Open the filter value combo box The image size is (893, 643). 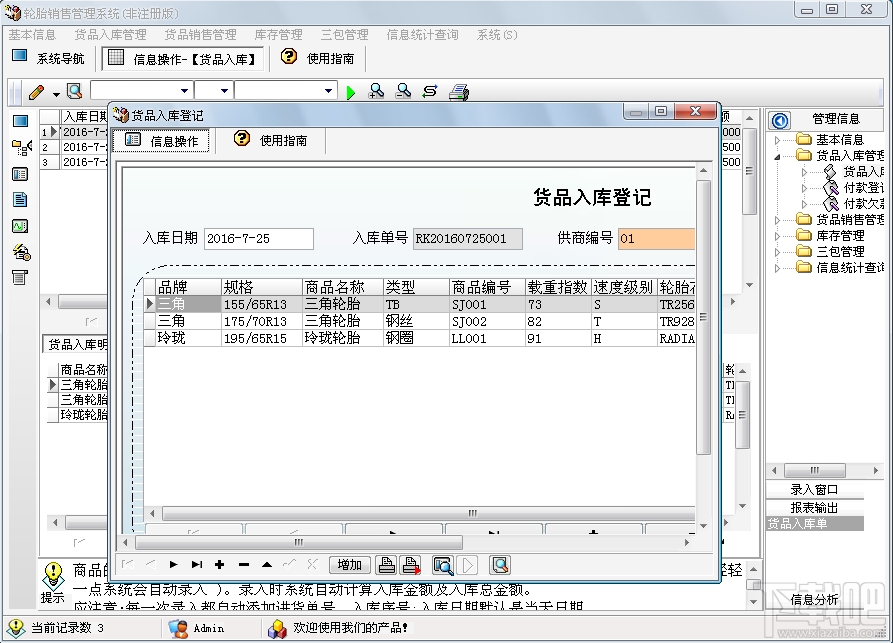coord(285,91)
